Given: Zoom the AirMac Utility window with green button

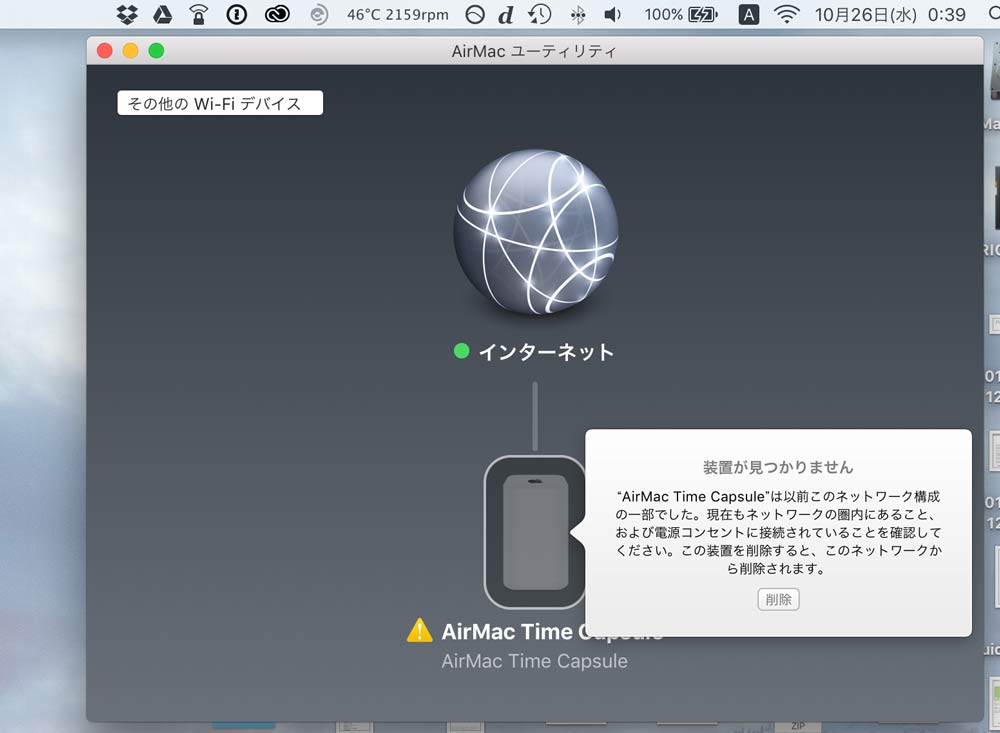Looking at the screenshot, I should click(156, 50).
